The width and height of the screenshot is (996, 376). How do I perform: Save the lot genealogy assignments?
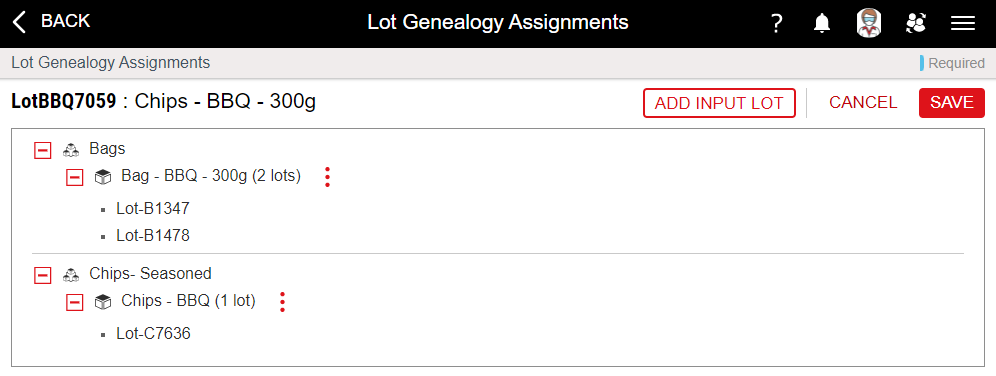click(952, 103)
